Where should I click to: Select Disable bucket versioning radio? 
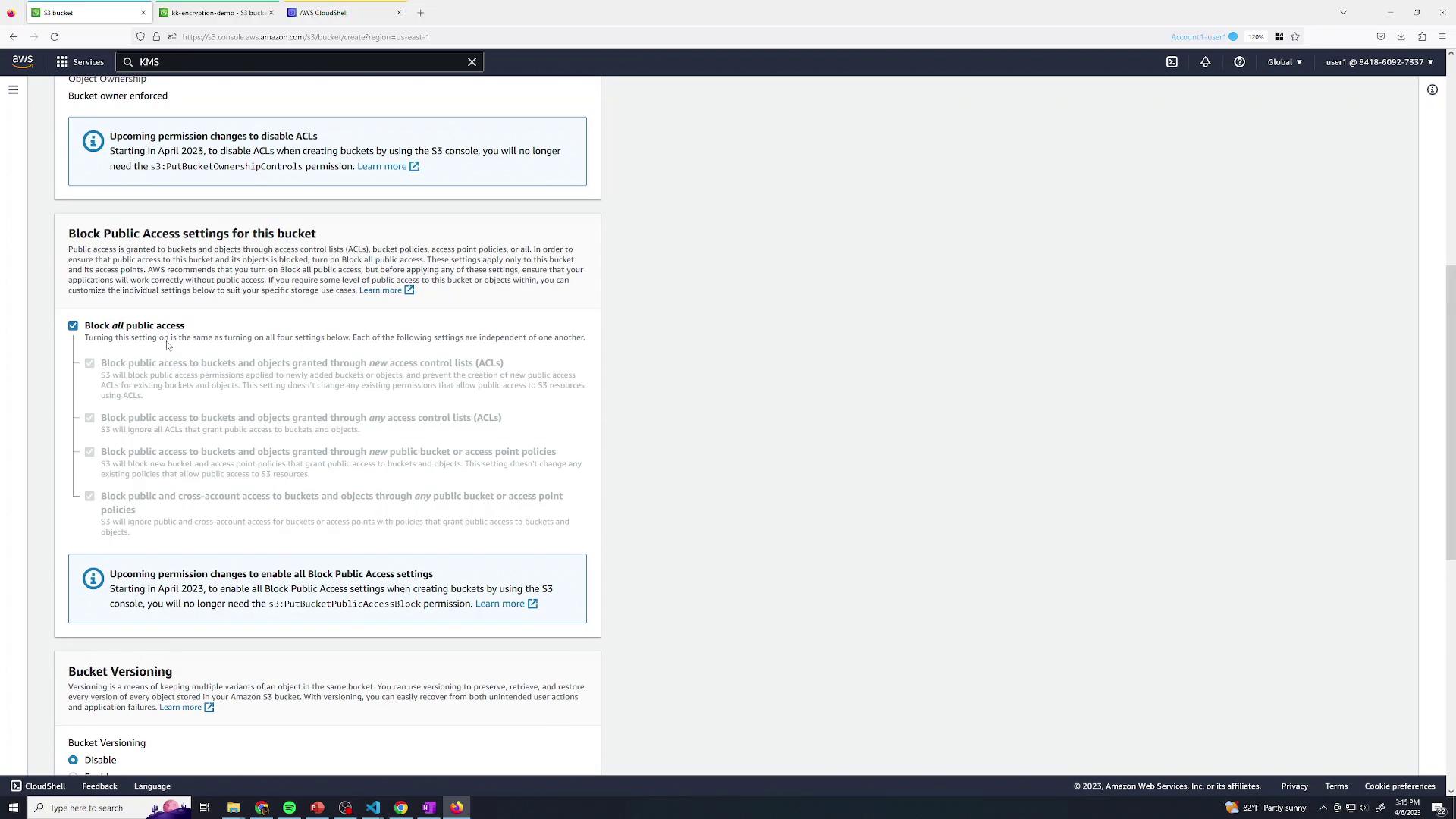pyautogui.click(x=73, y=760)
